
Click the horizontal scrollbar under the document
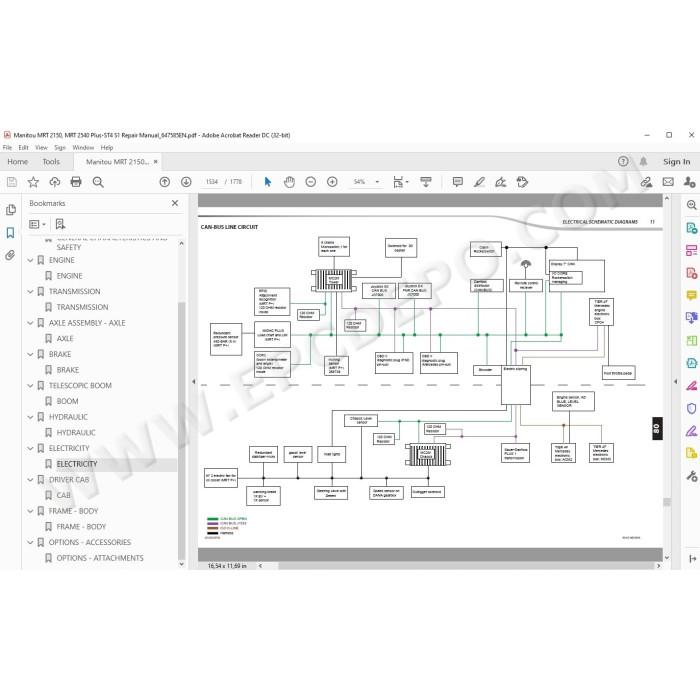tap(466, 566)
